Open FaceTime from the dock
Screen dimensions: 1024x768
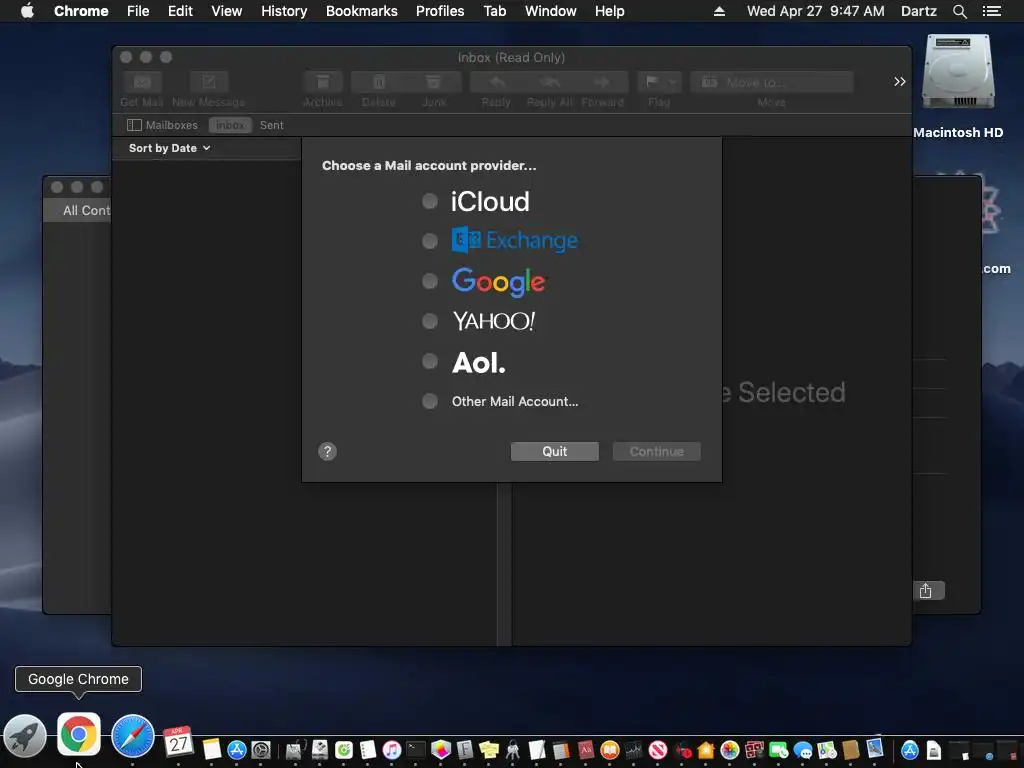(778, 750)
